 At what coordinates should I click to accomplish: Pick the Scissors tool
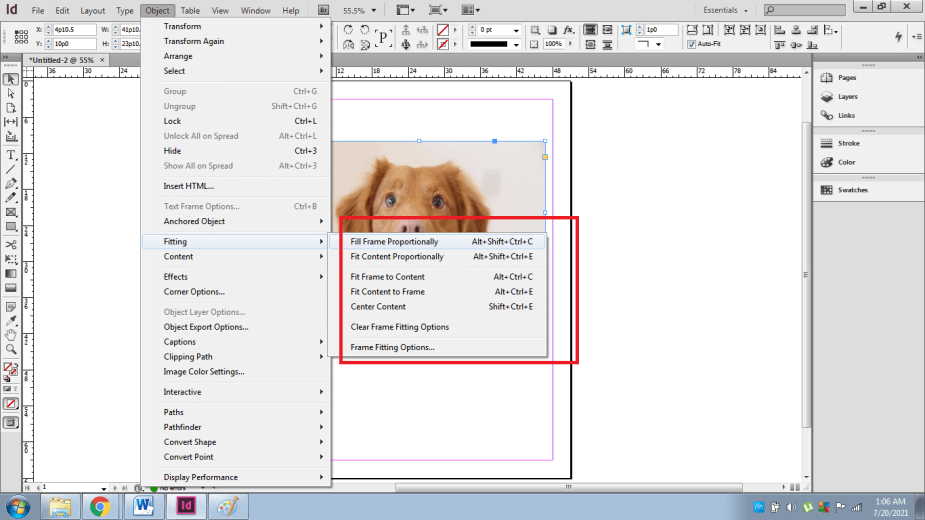pyautogui.click(x=11, y=244)
